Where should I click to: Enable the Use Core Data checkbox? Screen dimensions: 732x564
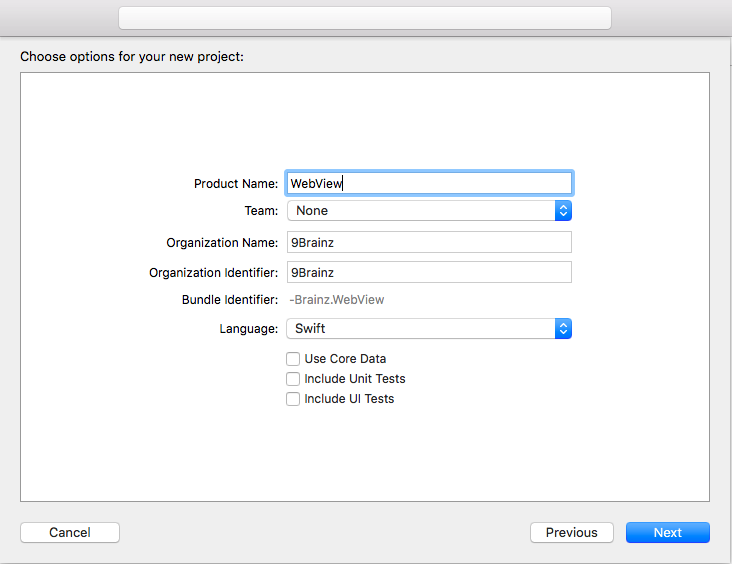pyautogui.click(x=293, y=358)
